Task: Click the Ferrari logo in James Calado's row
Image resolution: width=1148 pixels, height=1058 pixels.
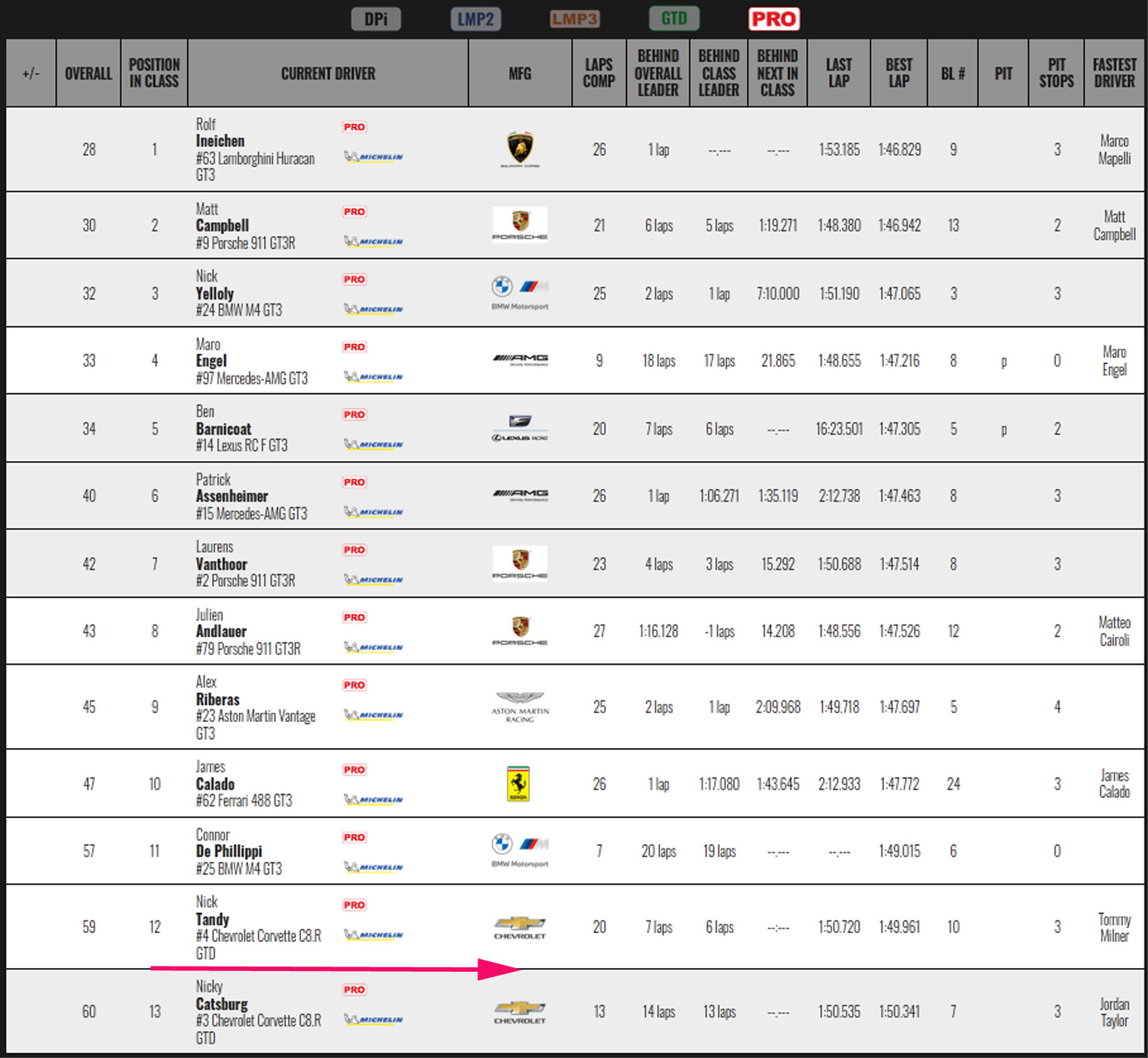Action: pyautogui.click(x=518, y=784)
